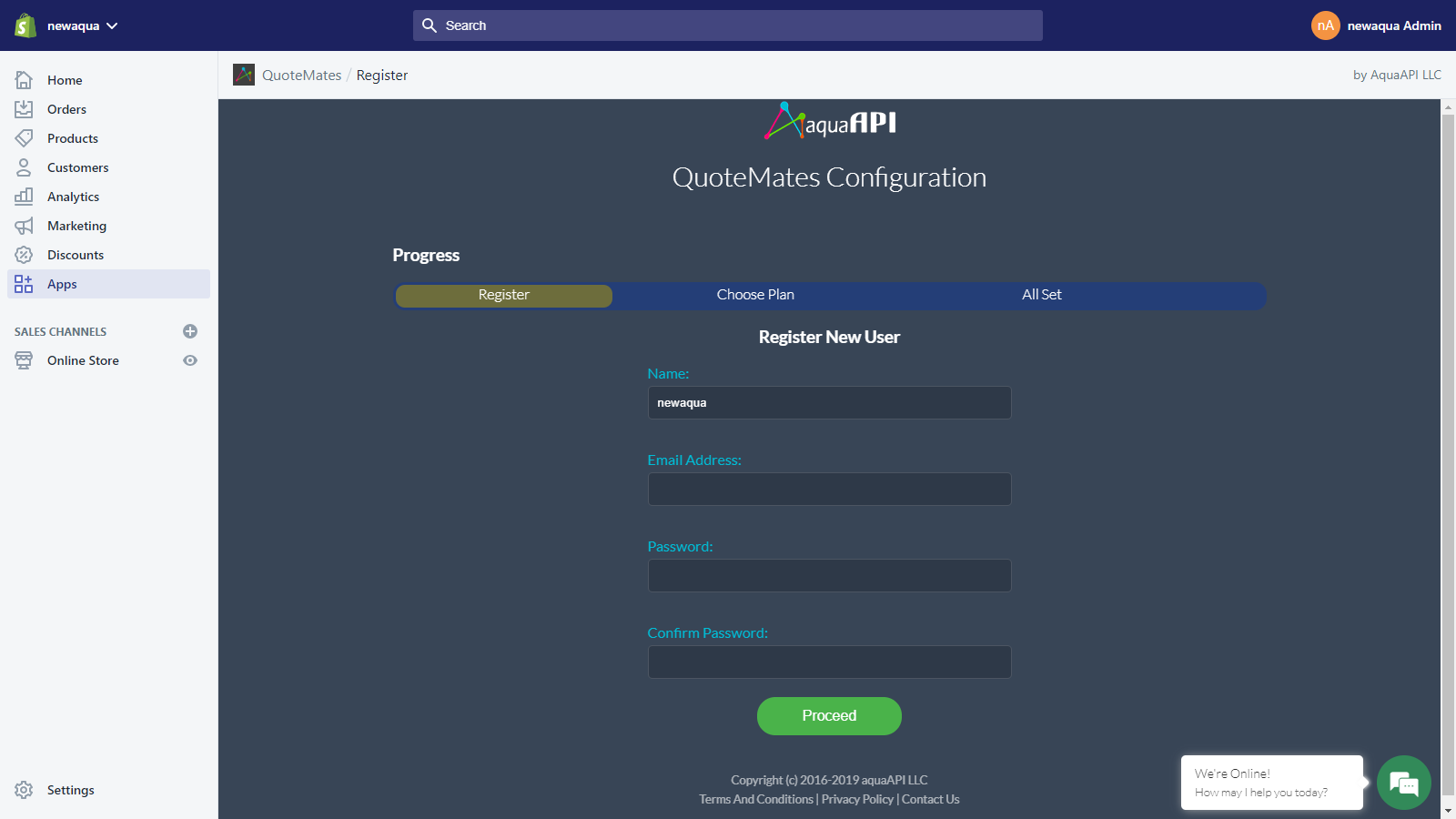The width and height of the screenshot is (1456, 819).
Task: Select the All Set progress step
Action: [x=1042, y=295]
